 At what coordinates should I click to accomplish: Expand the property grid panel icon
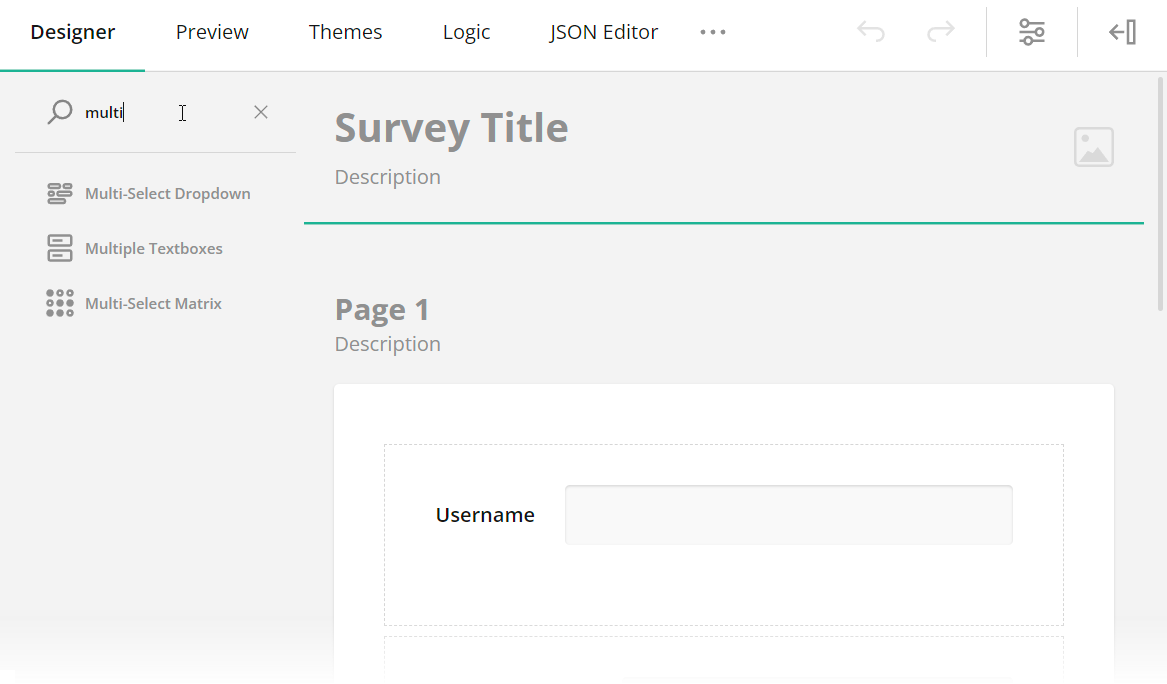[x=1122, y=31]
